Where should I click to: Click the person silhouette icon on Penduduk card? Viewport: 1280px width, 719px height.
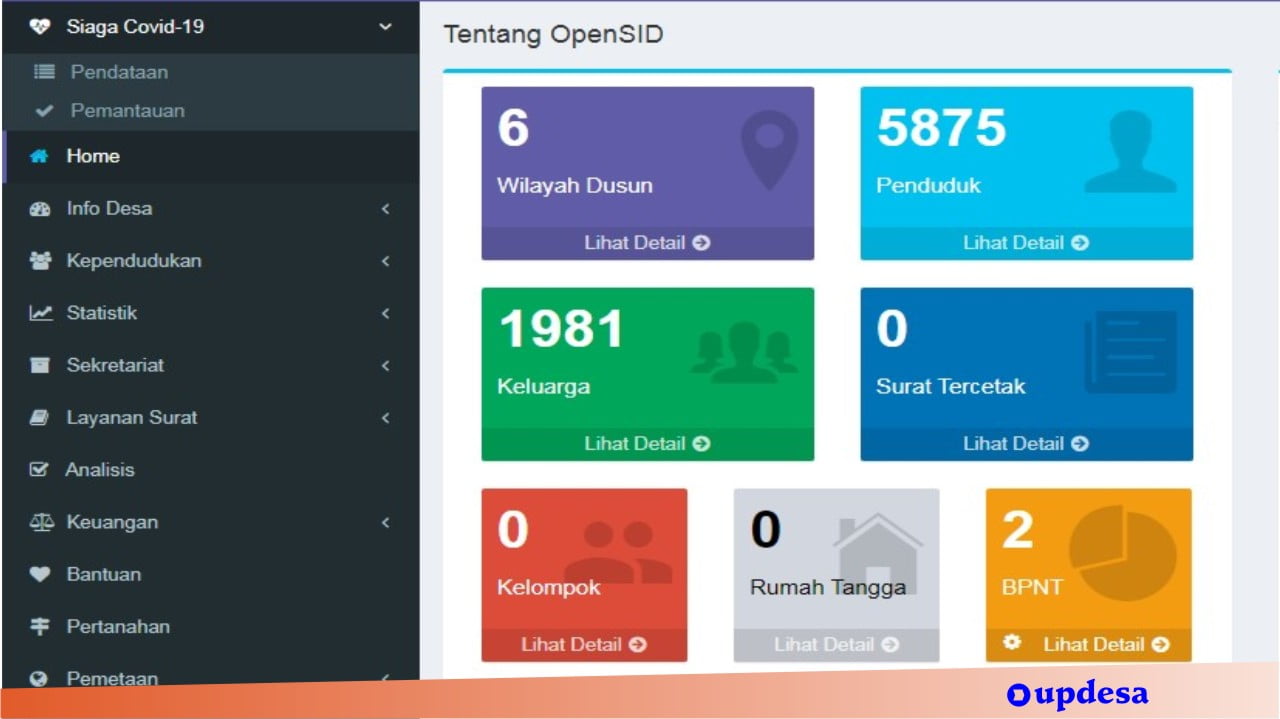(x=1130, y=152)
